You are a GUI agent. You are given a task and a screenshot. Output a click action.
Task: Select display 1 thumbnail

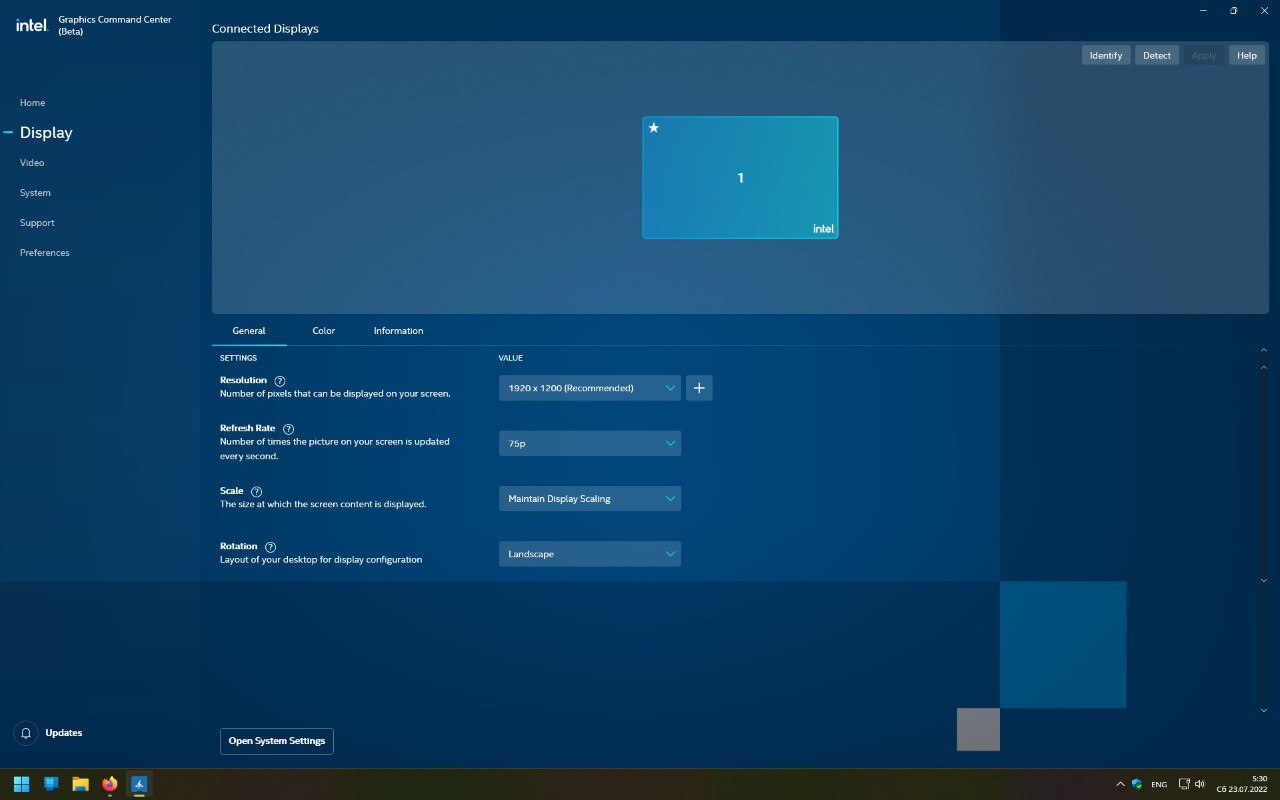740,178
